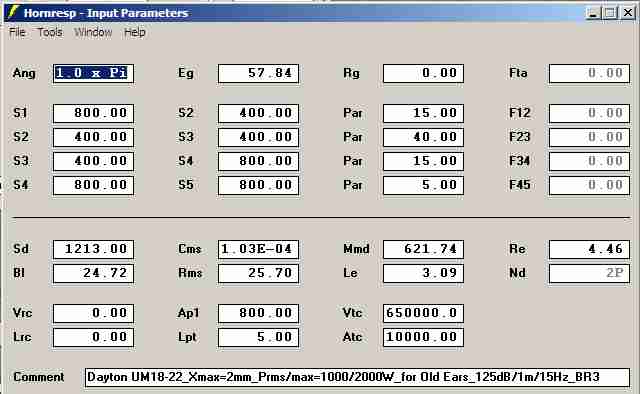Close the Hornresp Input Parameters window
This screenshot has width=640, height=394.
pos(628,13)
